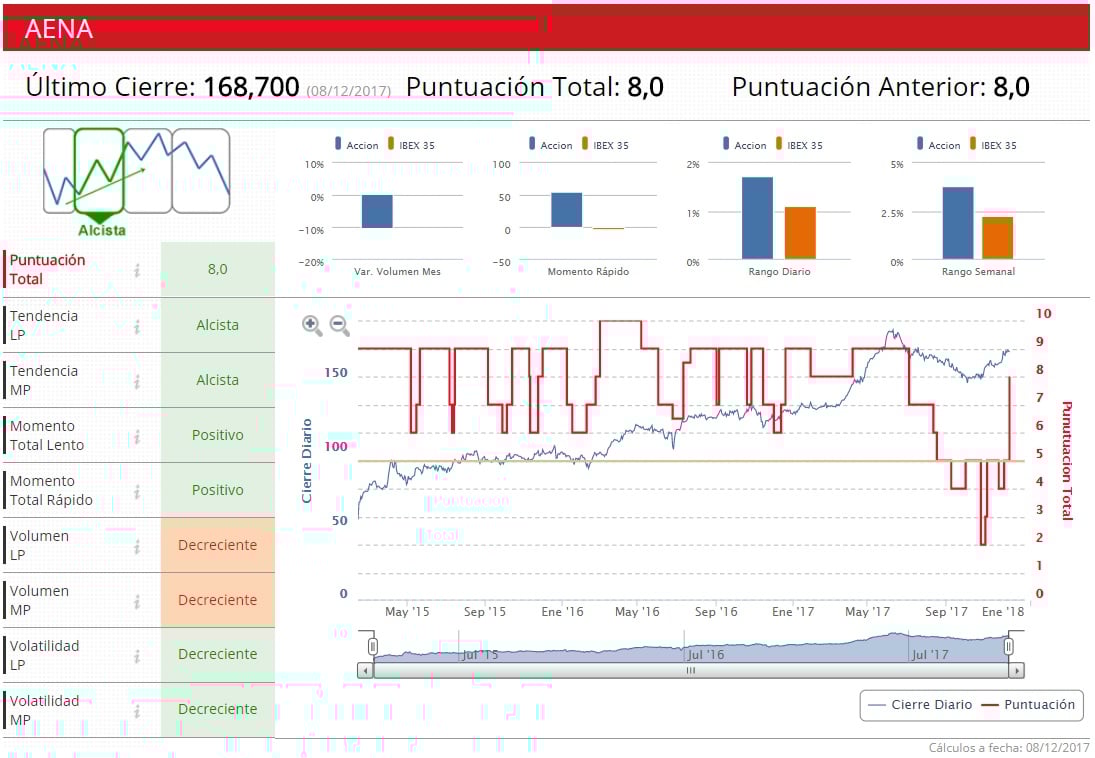The width and height of the screenshot is (1095, 758).
Task: Toggle Accion series in Var. Volumen Mes chart
Action: pos(357,145)
